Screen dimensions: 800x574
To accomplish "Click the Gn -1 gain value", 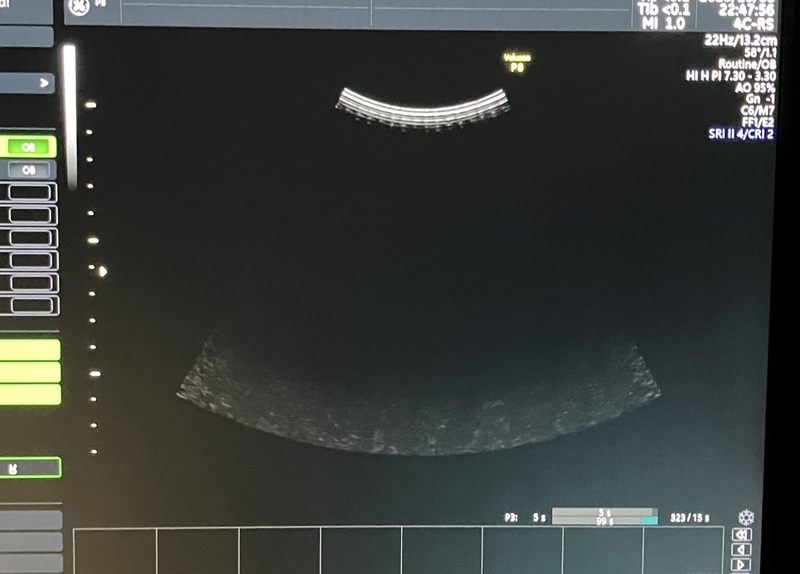I will point(759,98).
